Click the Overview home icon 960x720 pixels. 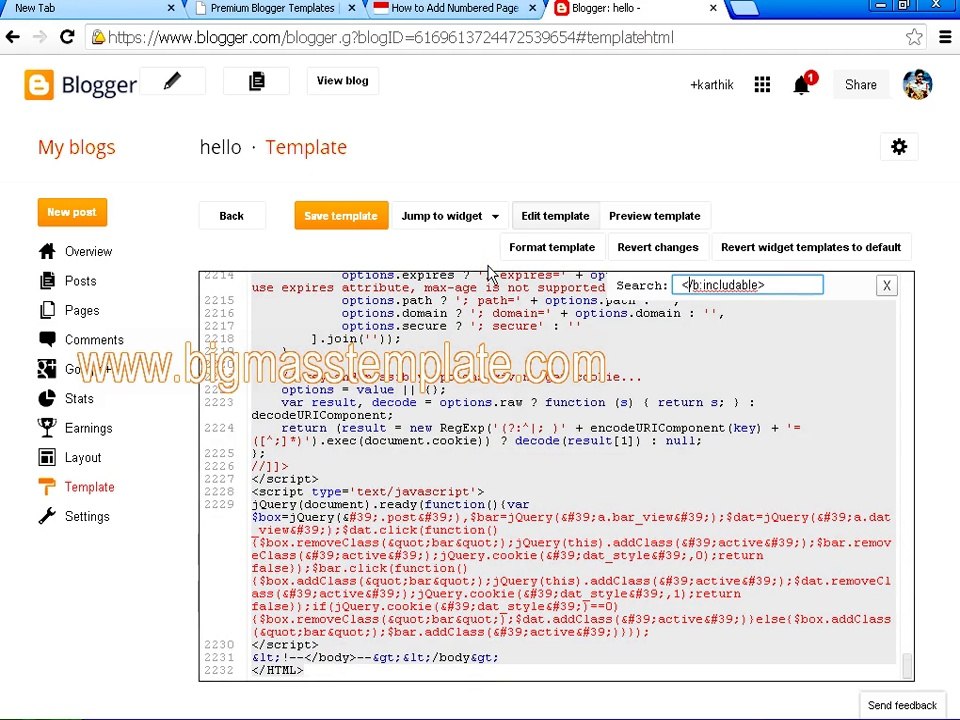[47, 251]
